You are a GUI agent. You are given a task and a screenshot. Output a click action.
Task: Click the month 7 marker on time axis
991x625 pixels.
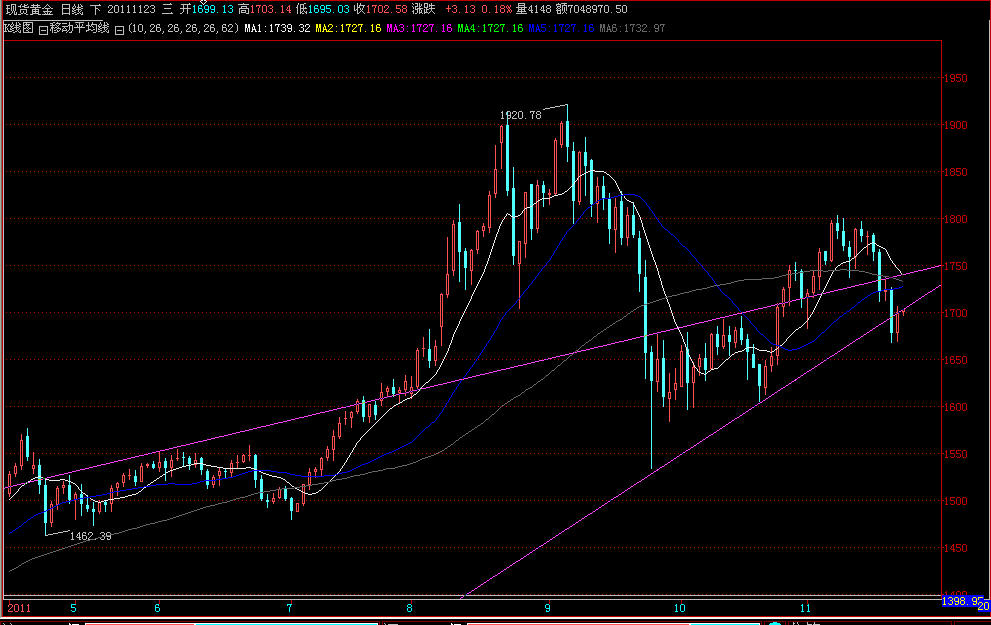[289, 608]
